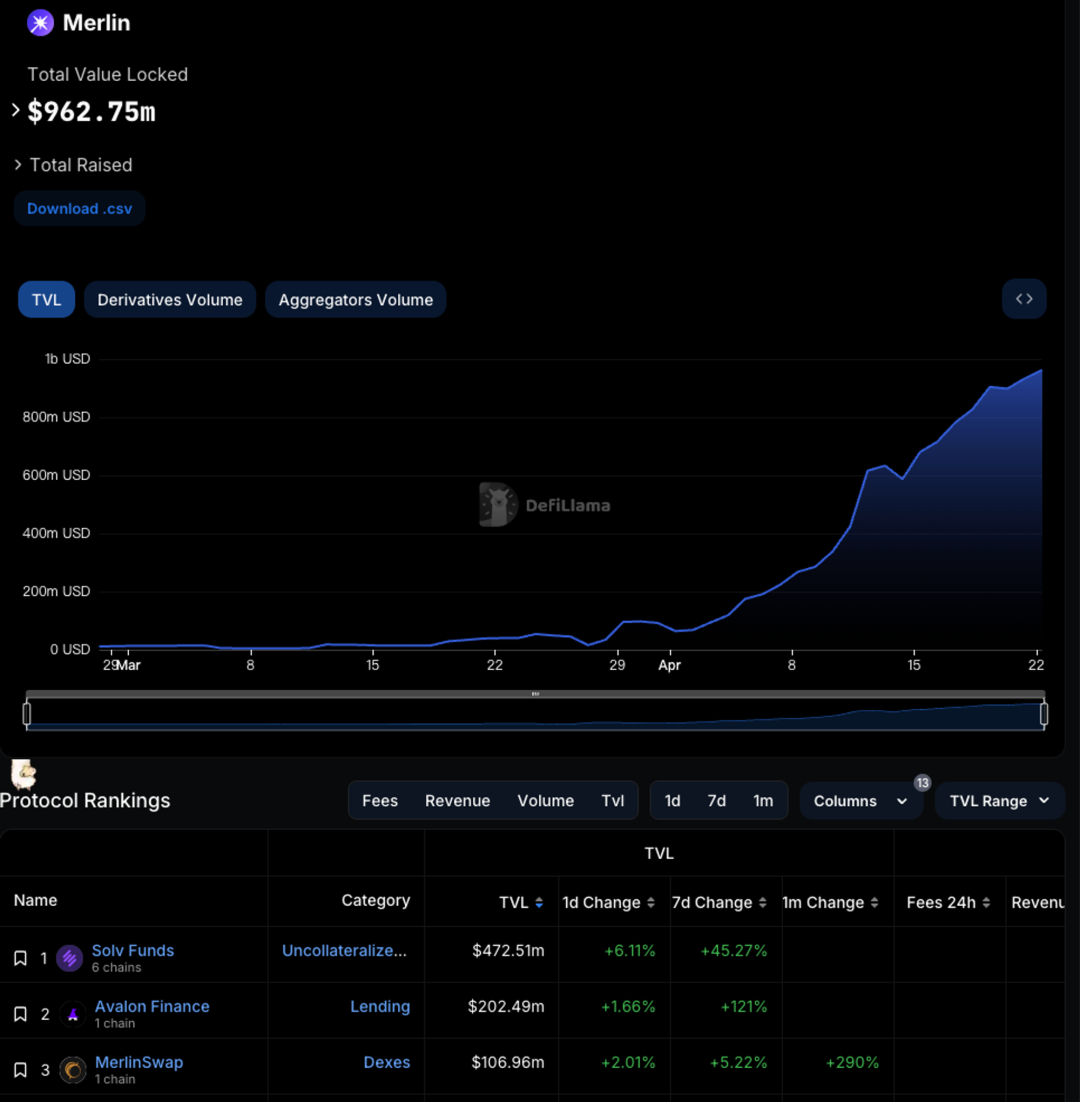Click the DefiLlama llama icon above Protocol Rankings
Viewport: 1080px width, 1102px height.
22,775
